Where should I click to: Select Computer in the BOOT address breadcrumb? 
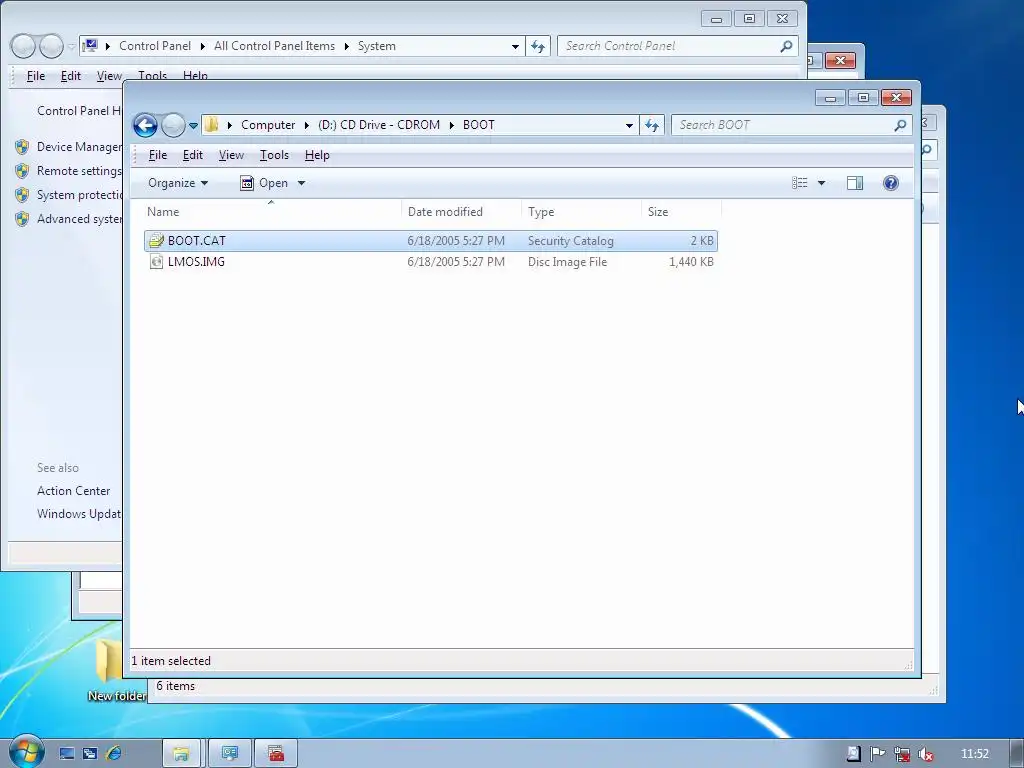268,125
